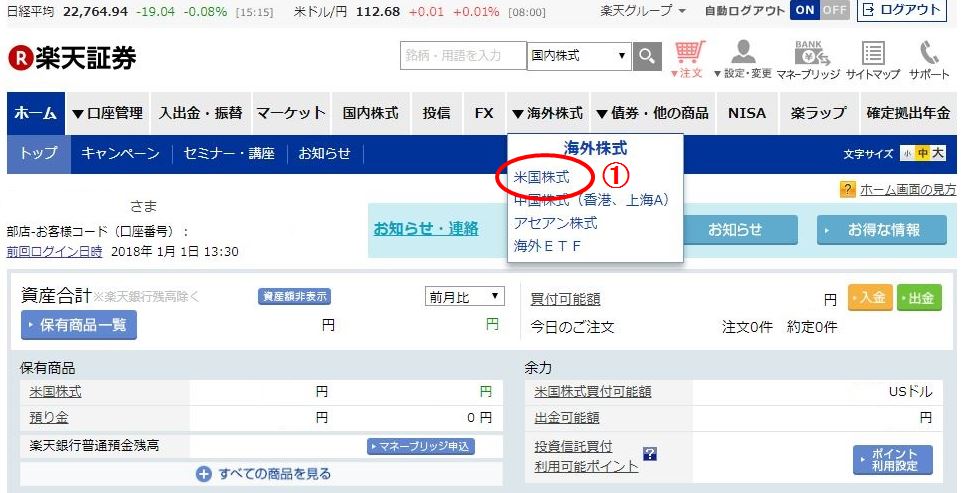Open the 投資信託買付 利用可能ポイント link
Image resolution: width=961 pixels, height=493 pixels.
(586, 456)
